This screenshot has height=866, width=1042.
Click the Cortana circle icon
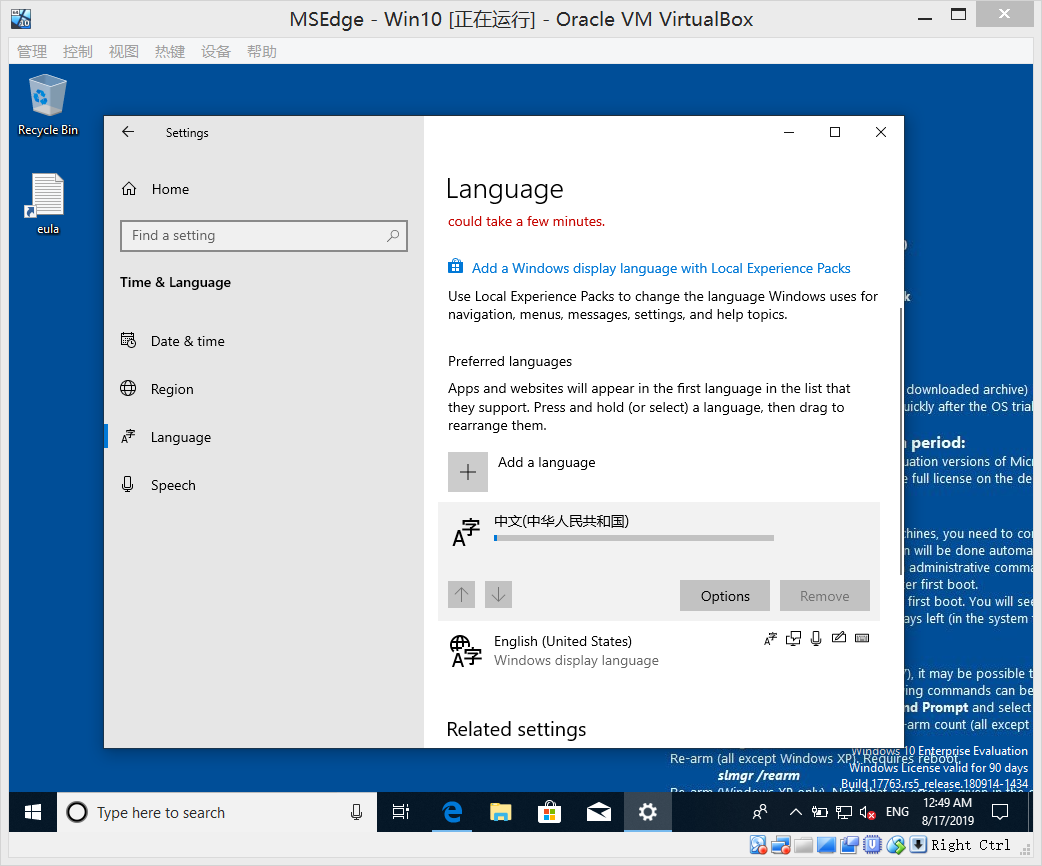77,812
